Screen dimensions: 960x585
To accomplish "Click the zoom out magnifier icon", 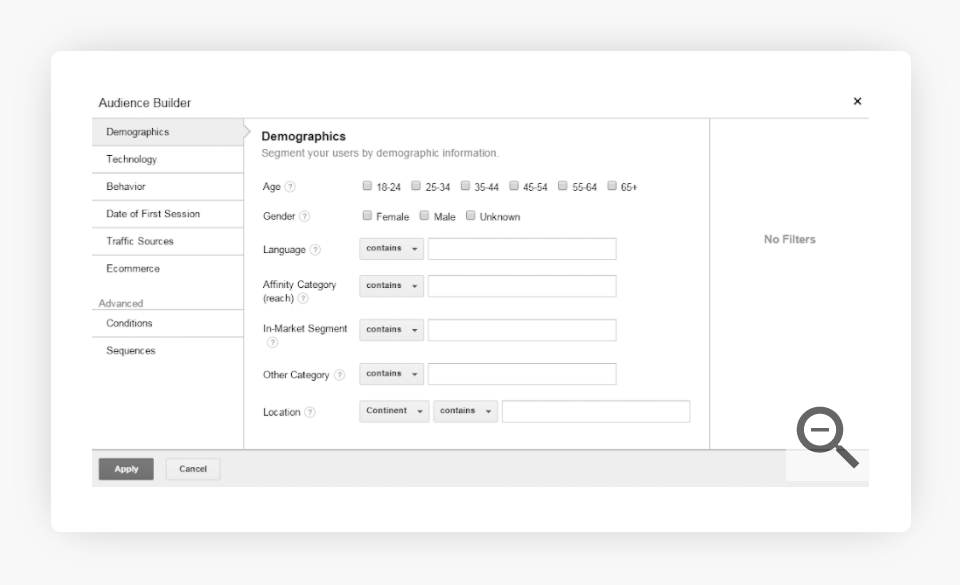I will [x=827, y=439].
